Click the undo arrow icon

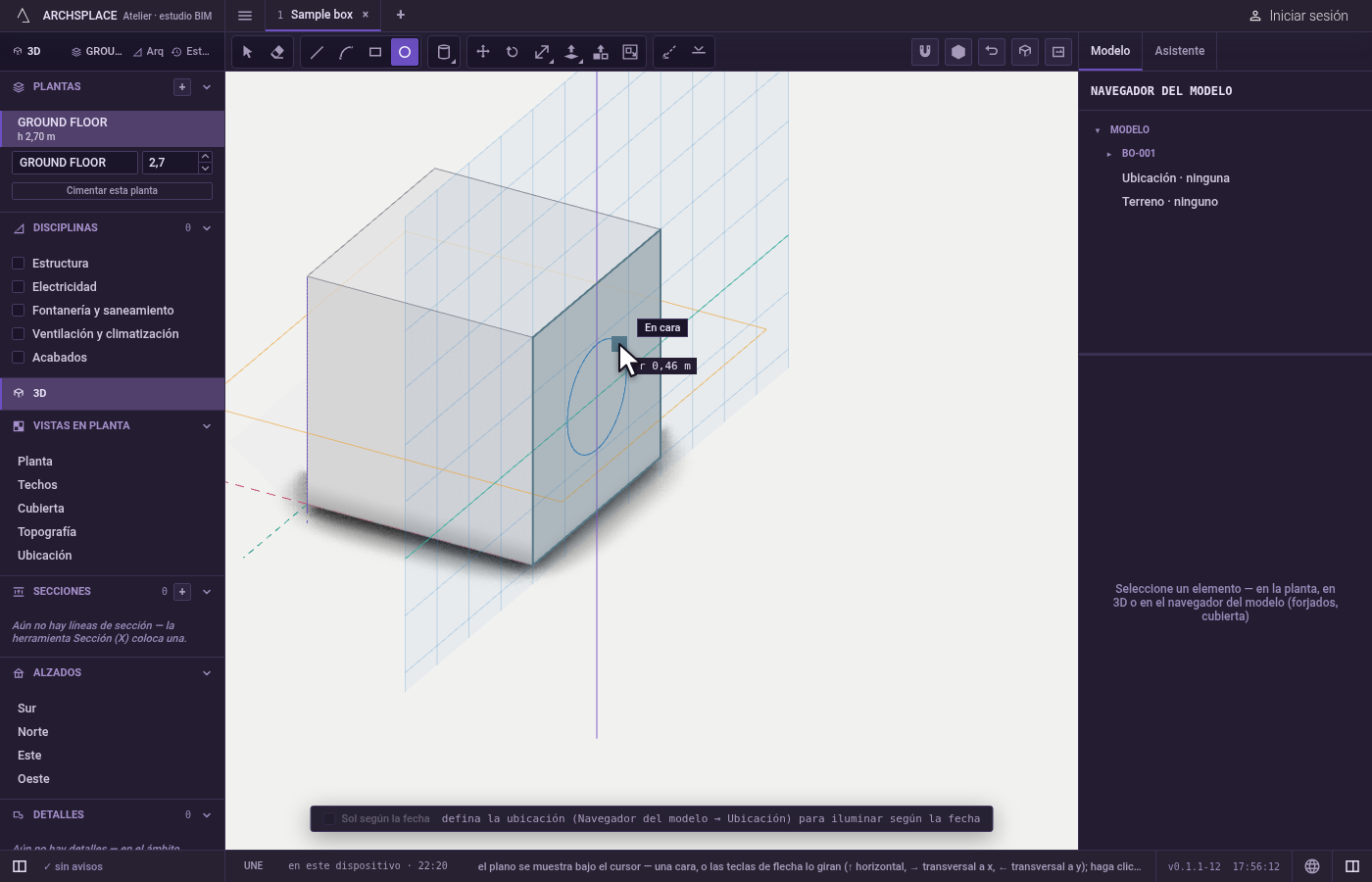coord(992,52)
